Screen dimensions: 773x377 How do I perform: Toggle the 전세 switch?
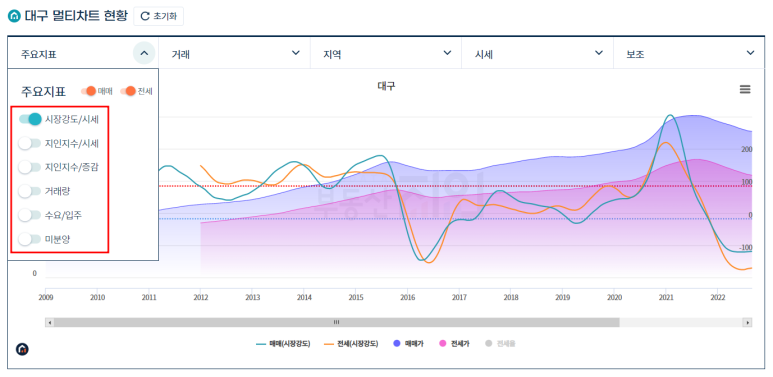(x=128, y=91)
